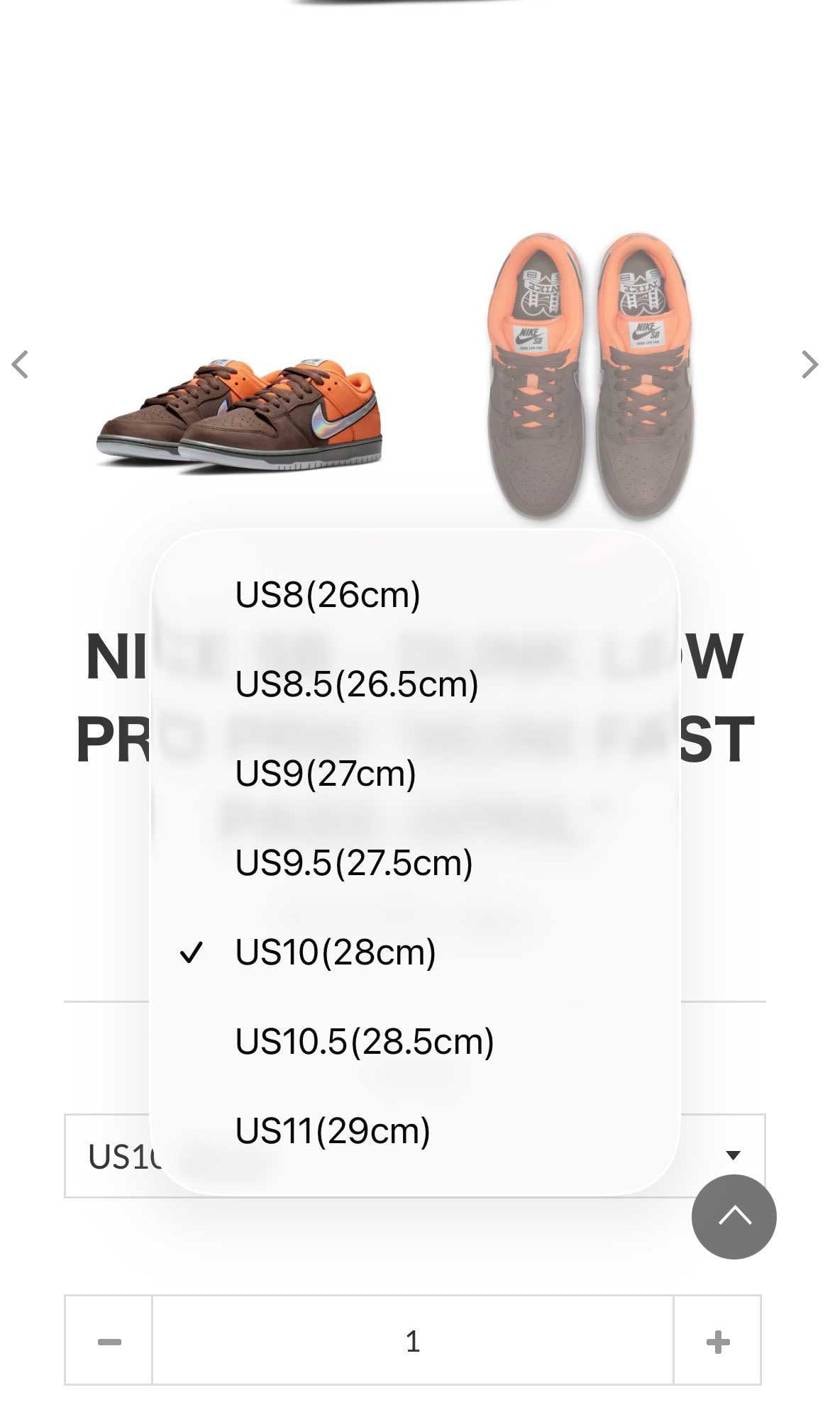Pick the US9(27cm) option
This screenshot has width=830, height=1407.
(326, 773)
